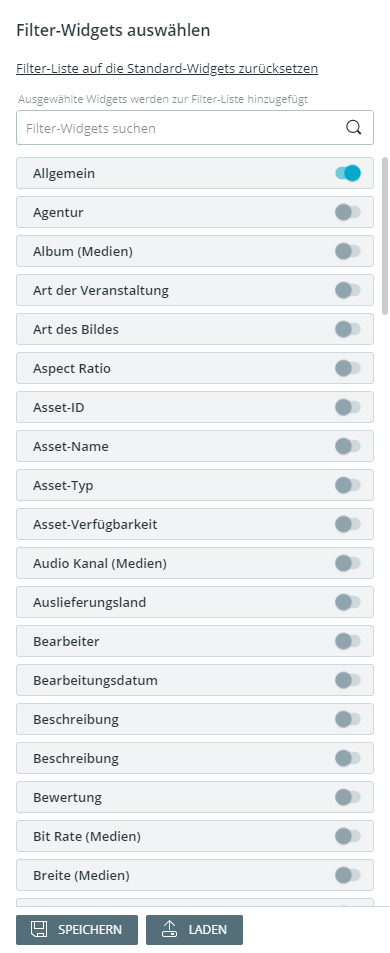The image size is (390, 953).
Task: Click the SPEICHERN button
Action: (x=77, y=930)
